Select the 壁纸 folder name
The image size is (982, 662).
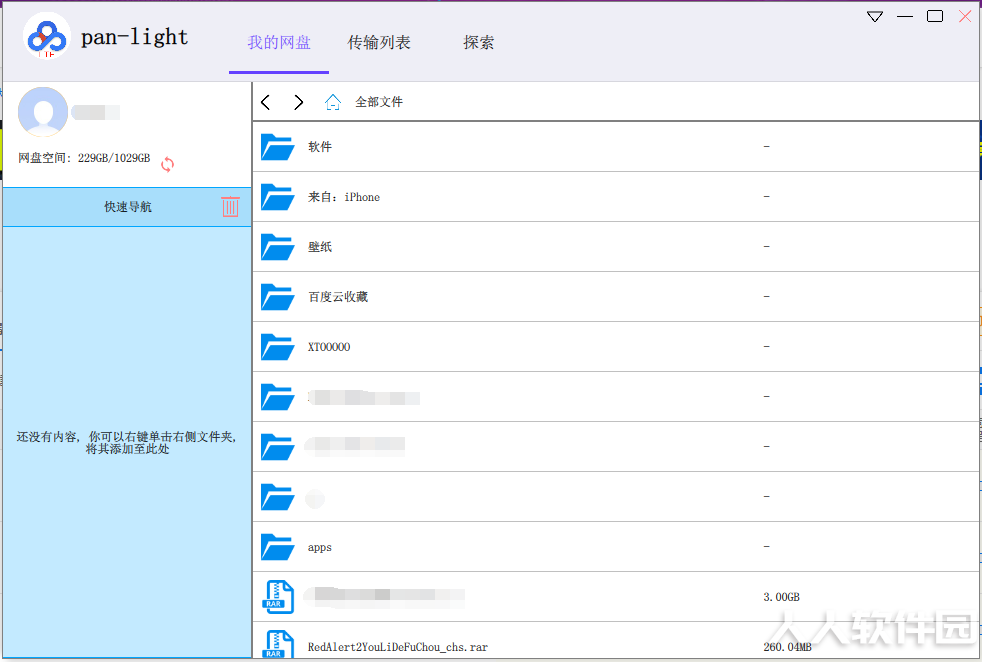(319, 247)
